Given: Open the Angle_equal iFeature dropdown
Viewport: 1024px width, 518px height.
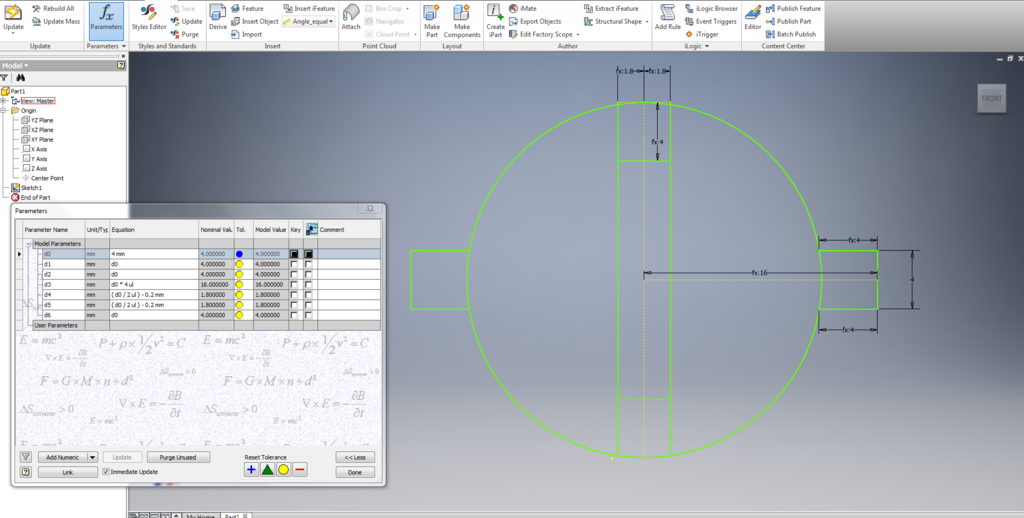Looking at the screenshot, I should click(331, 22).
